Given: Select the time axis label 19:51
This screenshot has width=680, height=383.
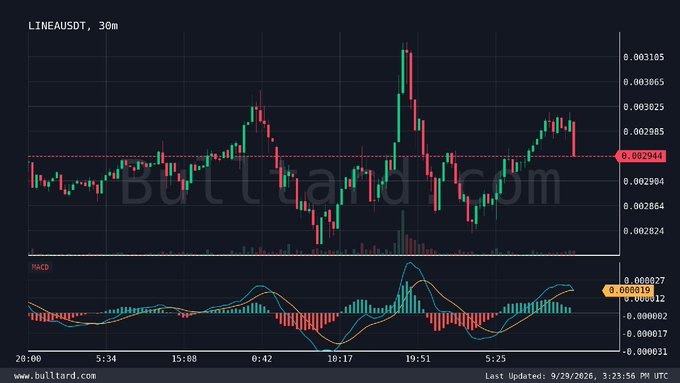Looking at the screenshot, I should pyautogui.click(x=418, y=359).
